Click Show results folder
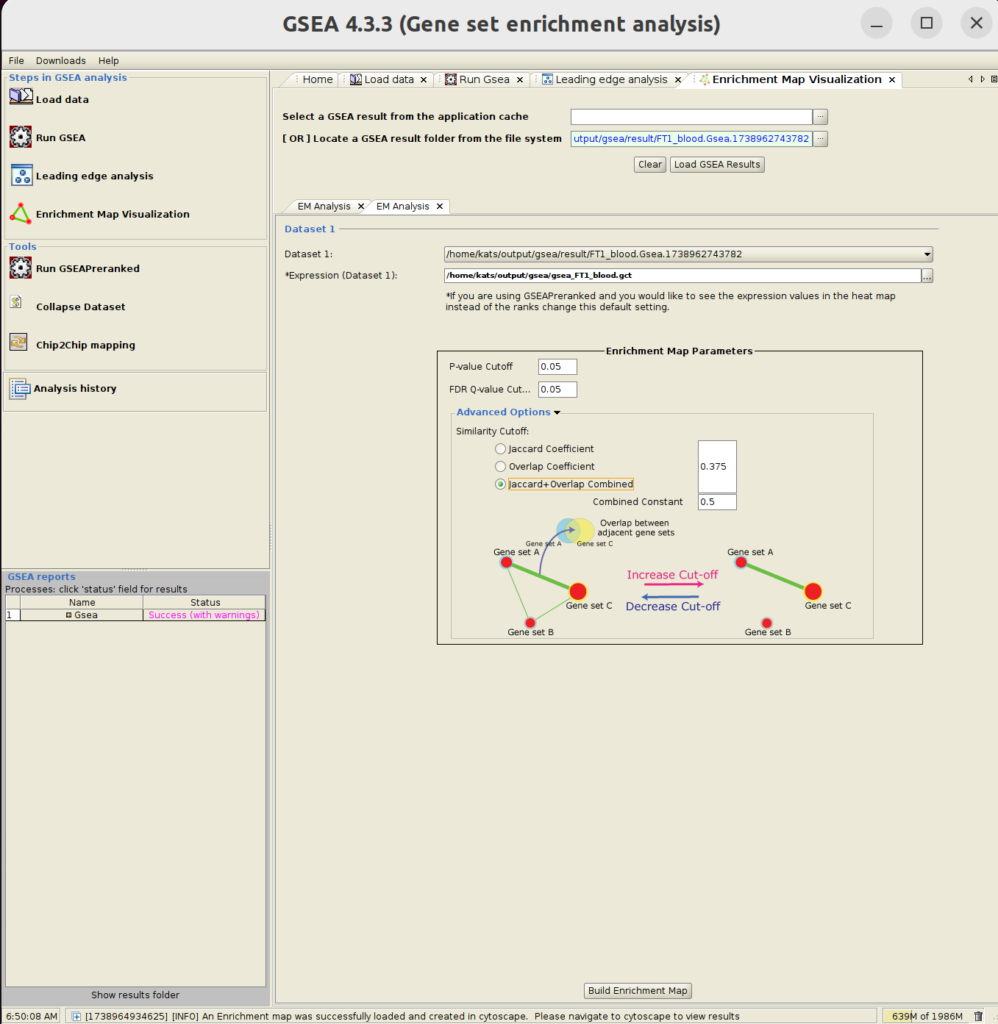 tap(135, 995)
